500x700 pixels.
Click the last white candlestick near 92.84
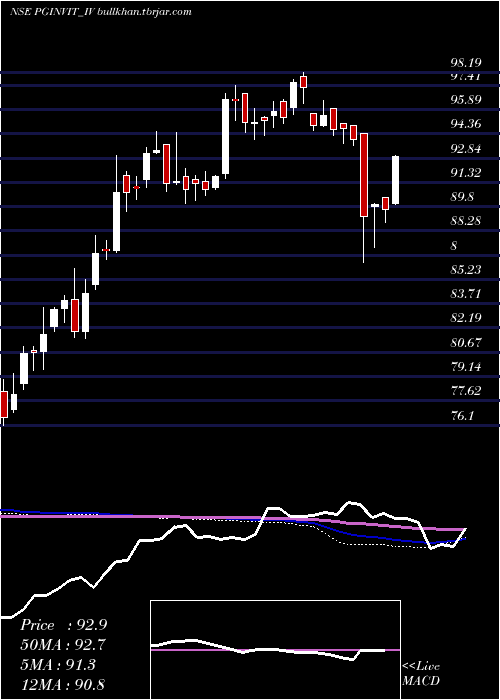395,180
